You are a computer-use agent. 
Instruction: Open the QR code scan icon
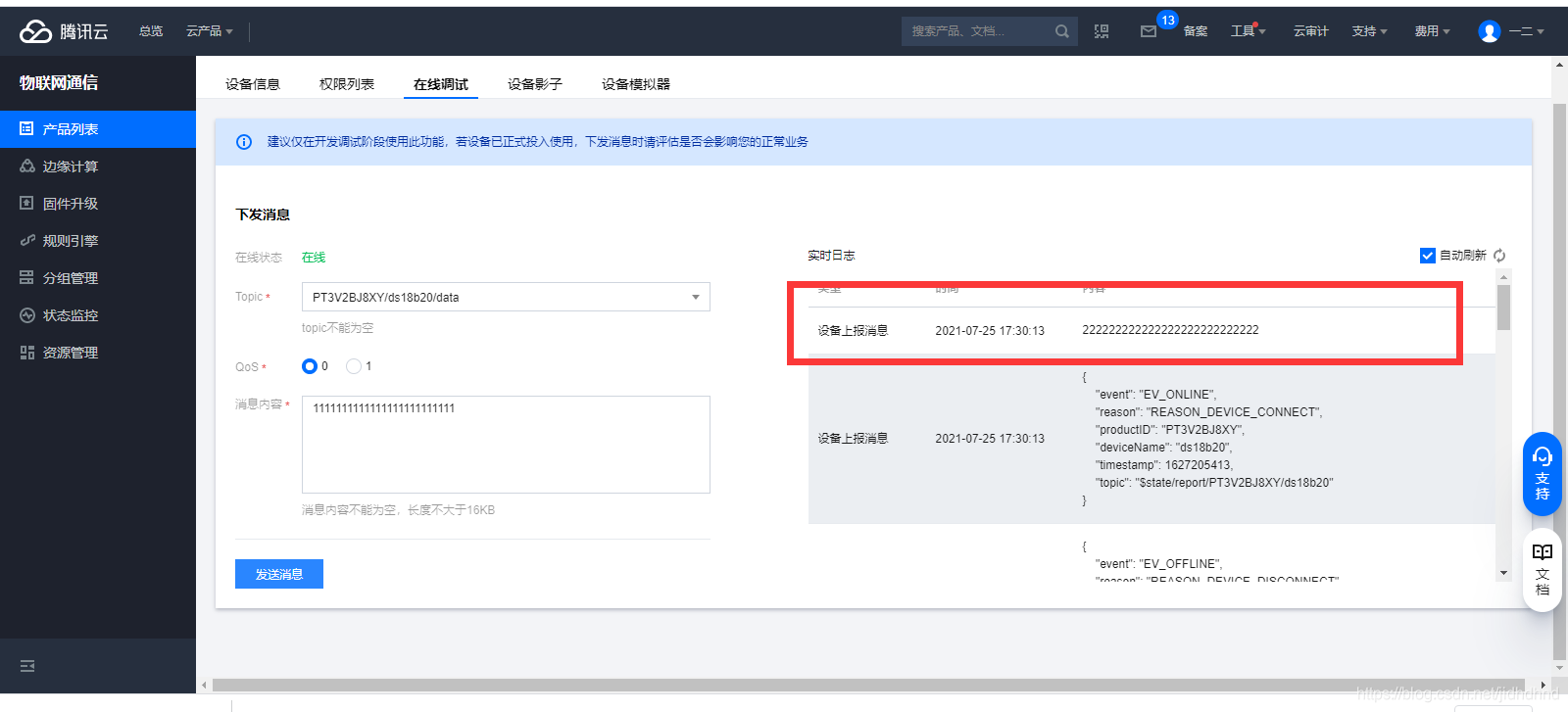[1102, 31]
